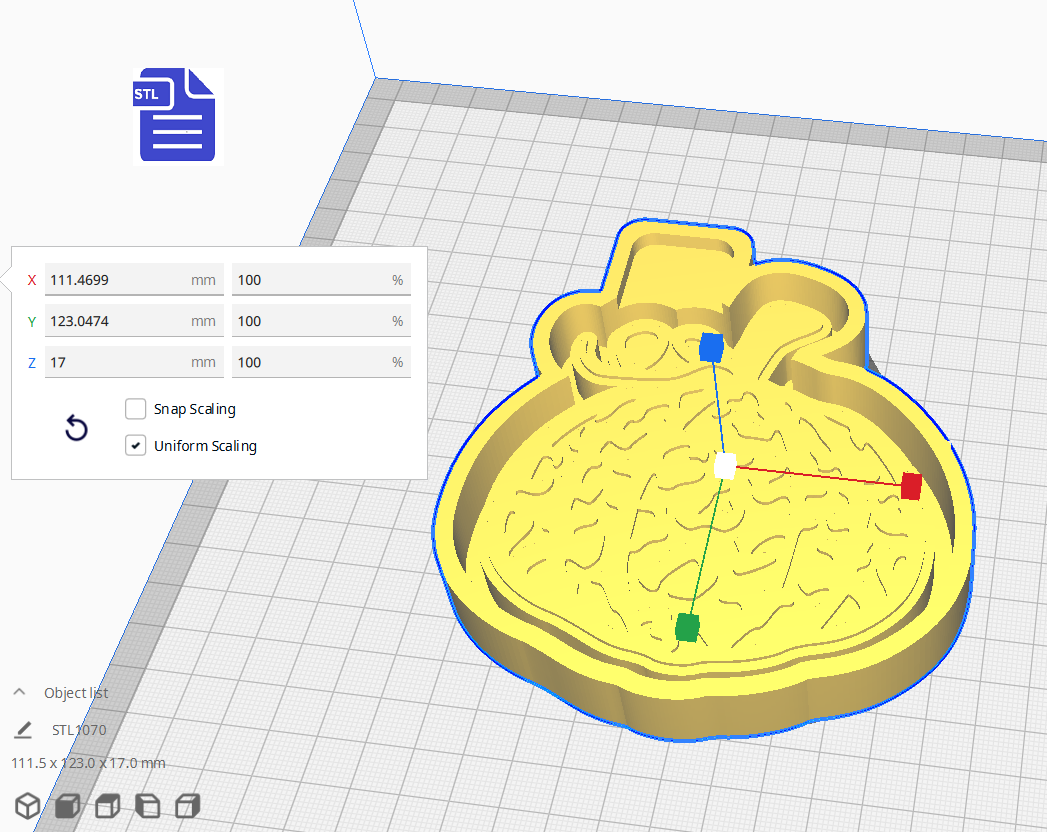Switch to the right side view
Viewport: 1047px width, 832px height.
[x=187, y=805]
